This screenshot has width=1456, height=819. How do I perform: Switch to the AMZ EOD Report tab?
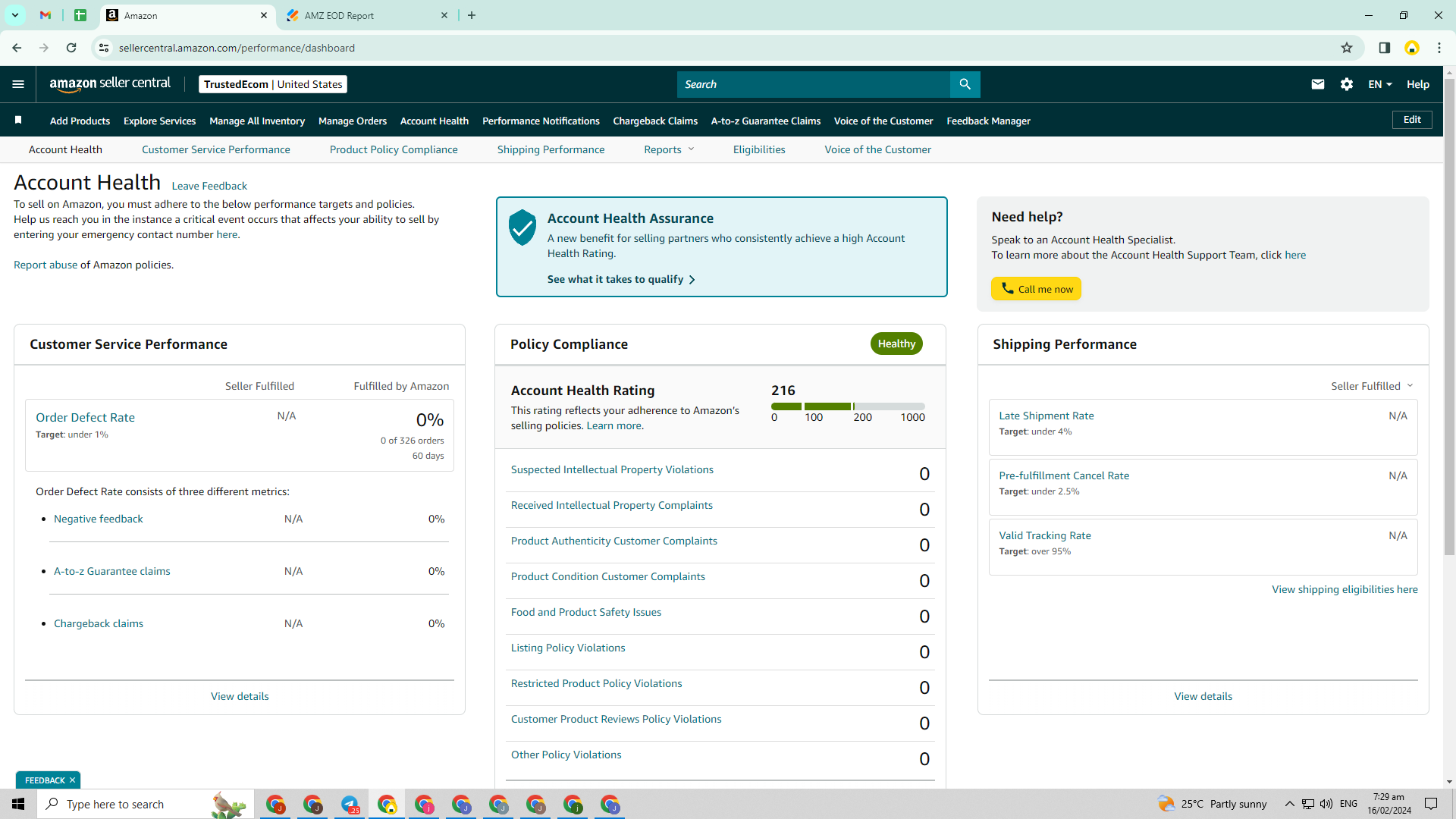[368, 15]
